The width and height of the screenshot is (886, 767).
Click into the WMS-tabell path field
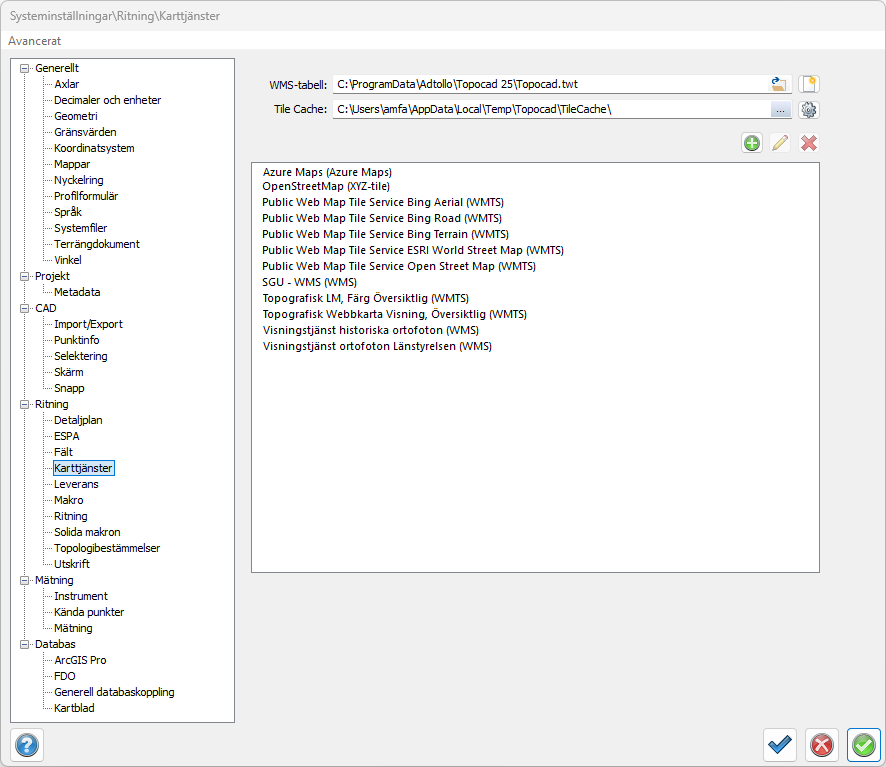(548, 84)
